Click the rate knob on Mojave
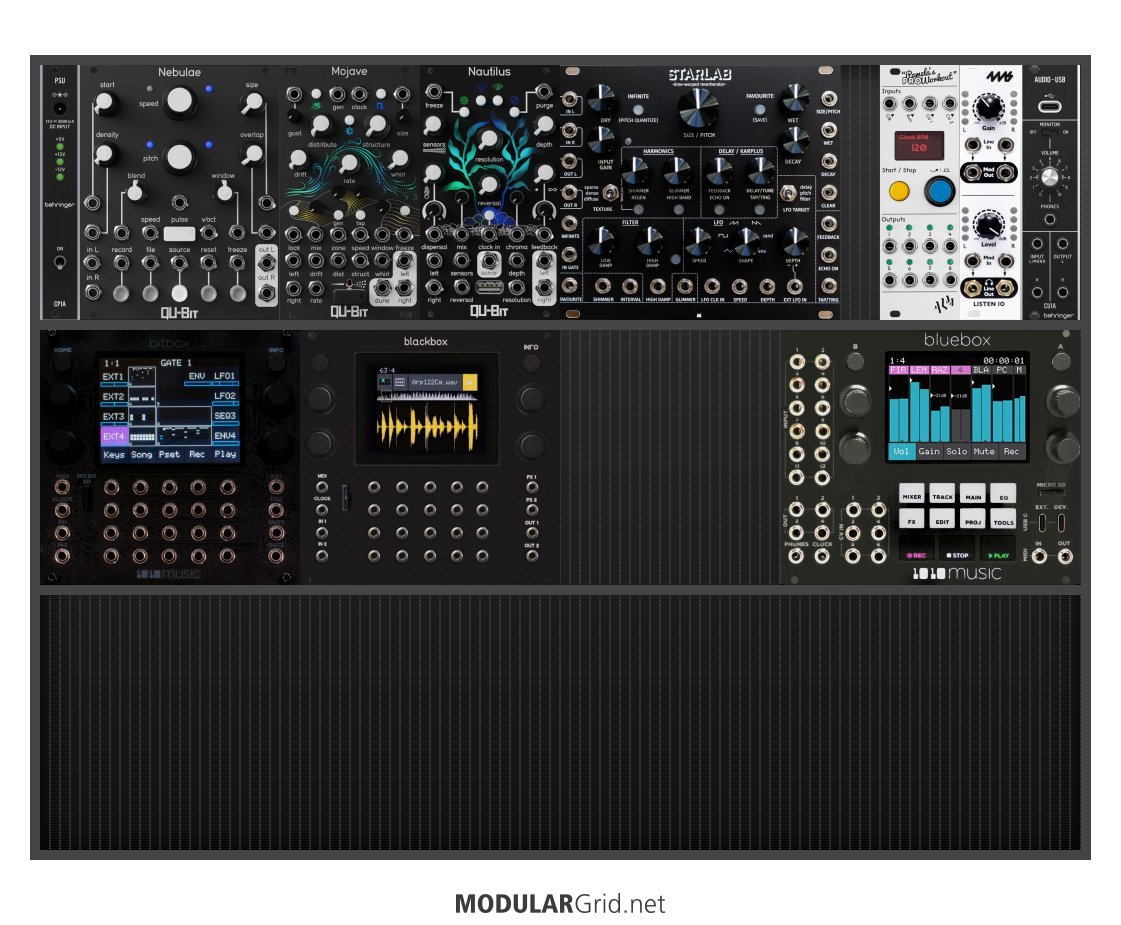Image resolution: width=1121 pixels, height=925 pixels. click(x=348, y=164)
